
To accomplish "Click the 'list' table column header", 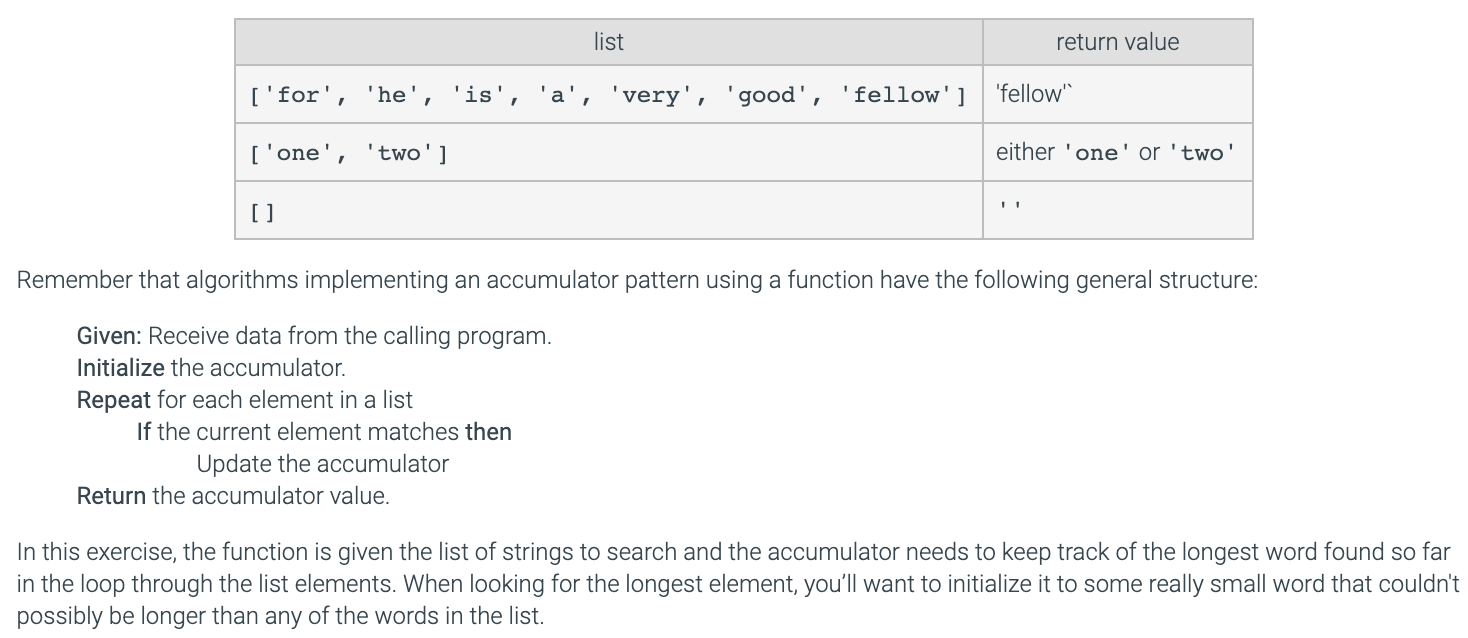I will coord(608,42).
